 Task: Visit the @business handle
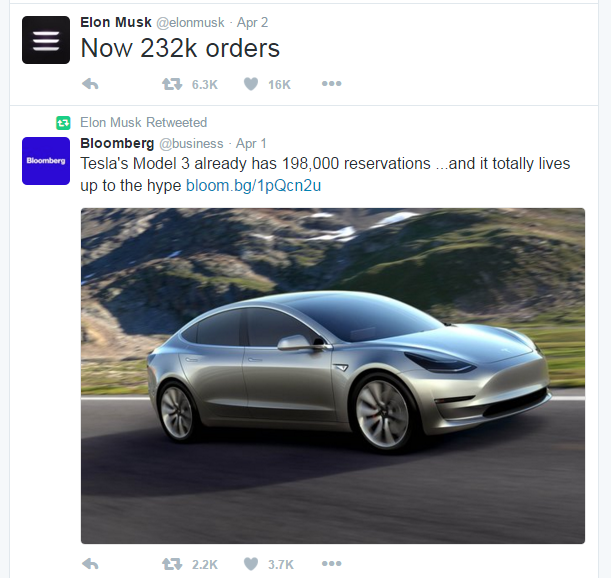click(x=191, y=143)
